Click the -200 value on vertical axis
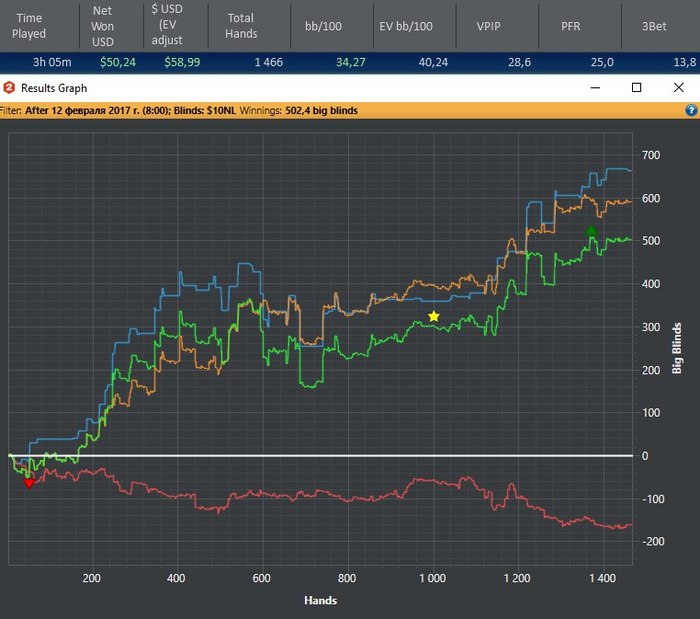Image resolution: width=700 pixels, height=619 pixels. [x=653, y=541]
